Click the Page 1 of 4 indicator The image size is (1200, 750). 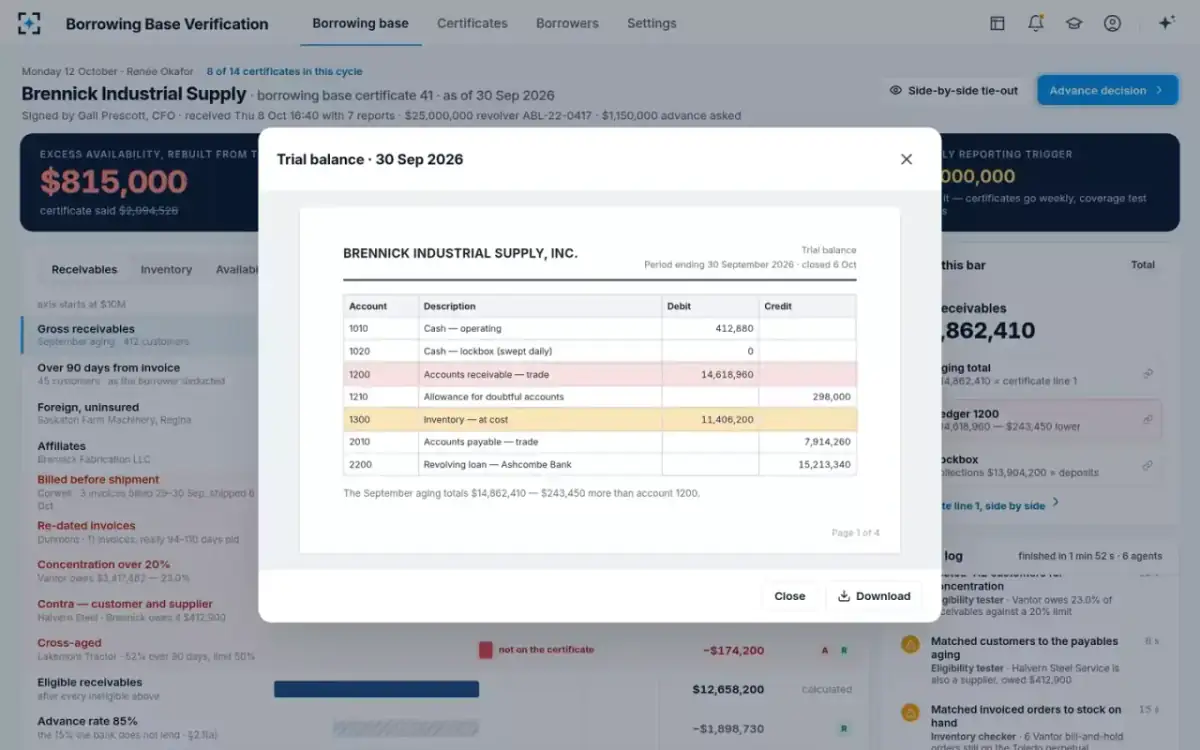tap(856, 533)
